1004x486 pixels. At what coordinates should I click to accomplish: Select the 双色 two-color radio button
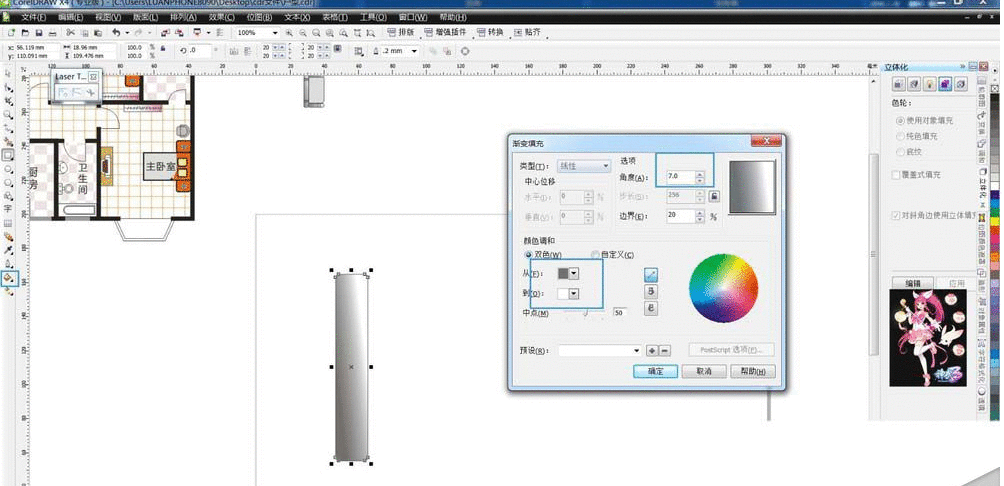coord(529,254)
